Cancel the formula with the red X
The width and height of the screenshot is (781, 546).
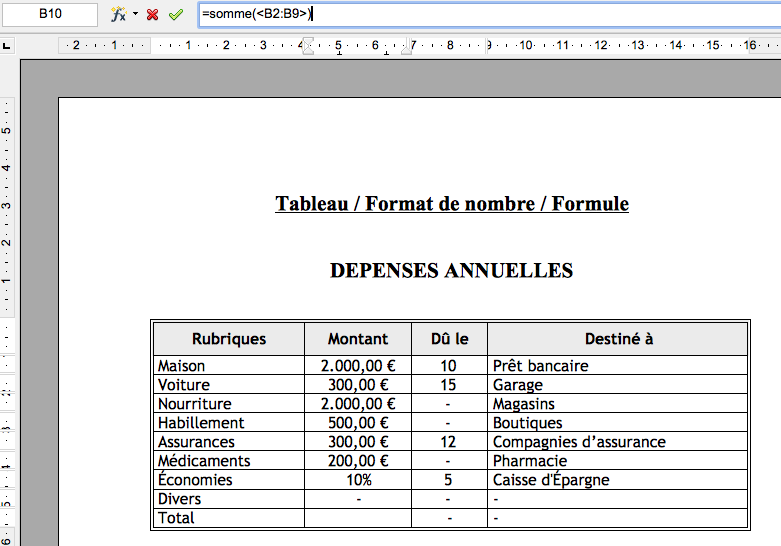(152, 14)
